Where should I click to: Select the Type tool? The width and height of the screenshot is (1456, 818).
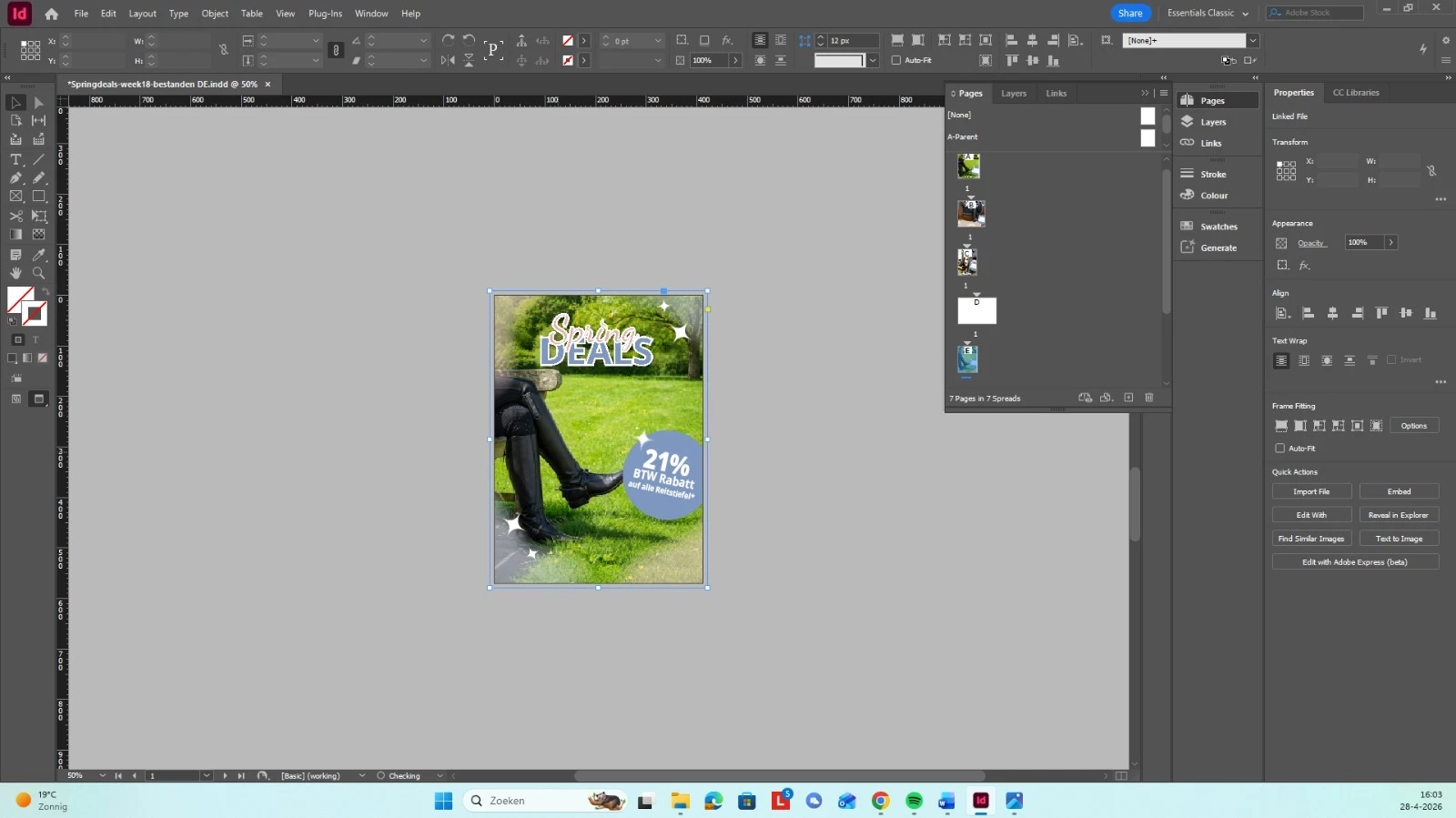click(15, 159)
